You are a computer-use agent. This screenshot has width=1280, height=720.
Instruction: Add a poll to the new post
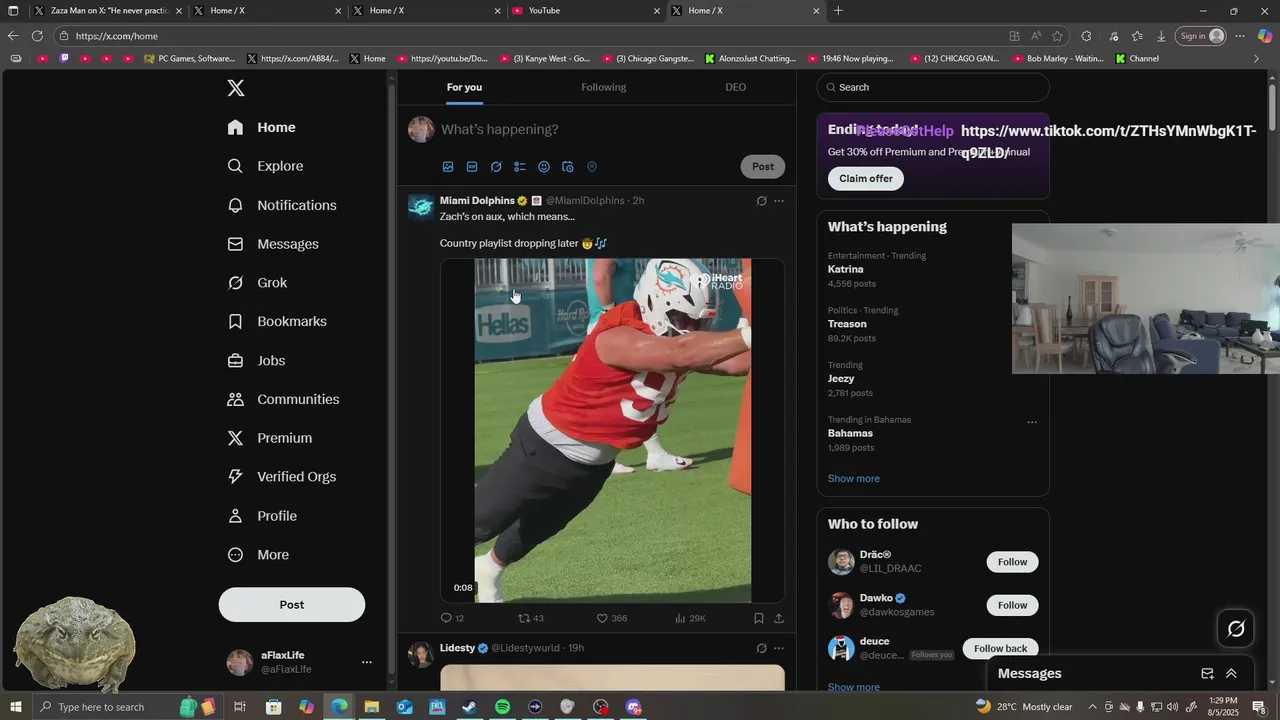[520, 167]
